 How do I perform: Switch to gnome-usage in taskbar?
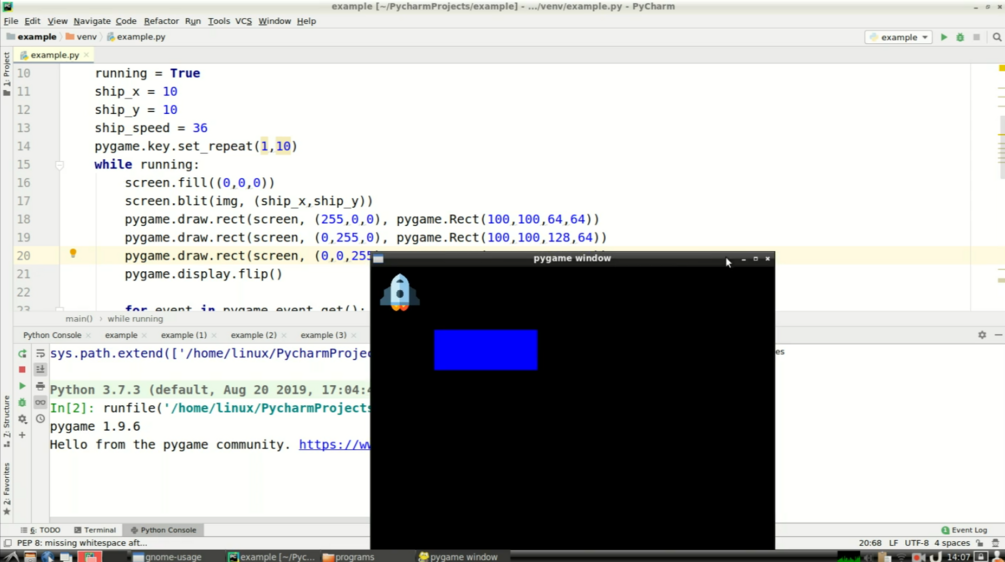pyautogui.click(x=167, y=556)
